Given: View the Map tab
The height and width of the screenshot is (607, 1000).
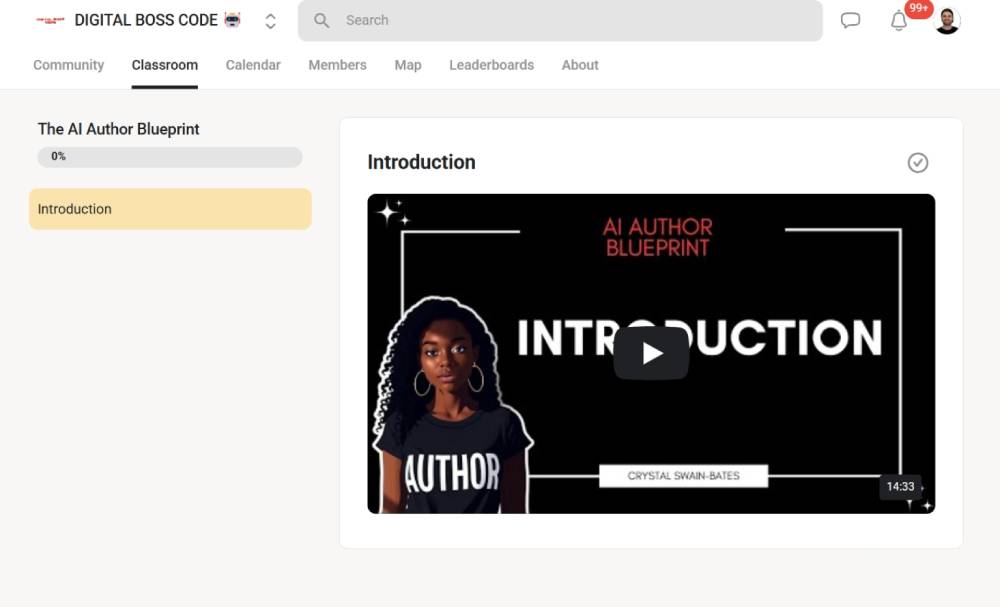Looking at the screenshot, I should (x=408, y=65).
